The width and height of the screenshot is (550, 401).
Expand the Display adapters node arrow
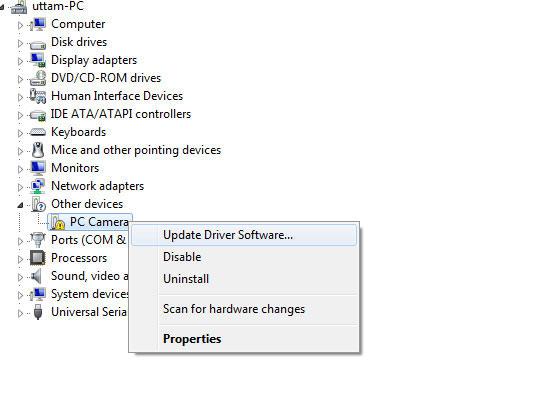[x=20, y=61]
